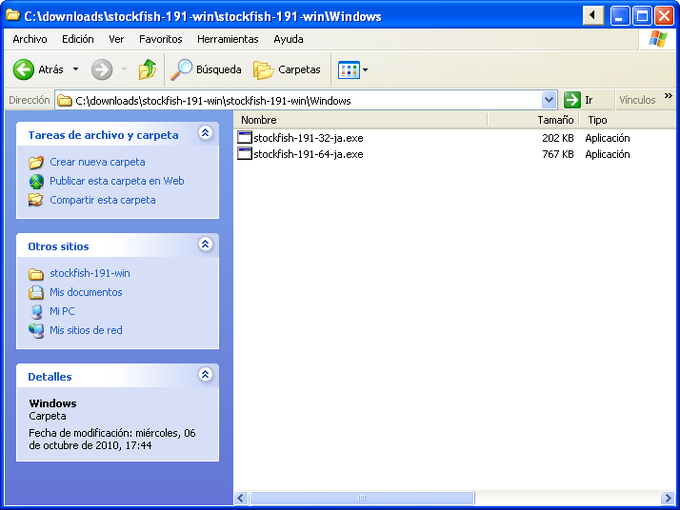Click the green Atrás back arrow
The image size is (680, 510).
tap(23, 69)
